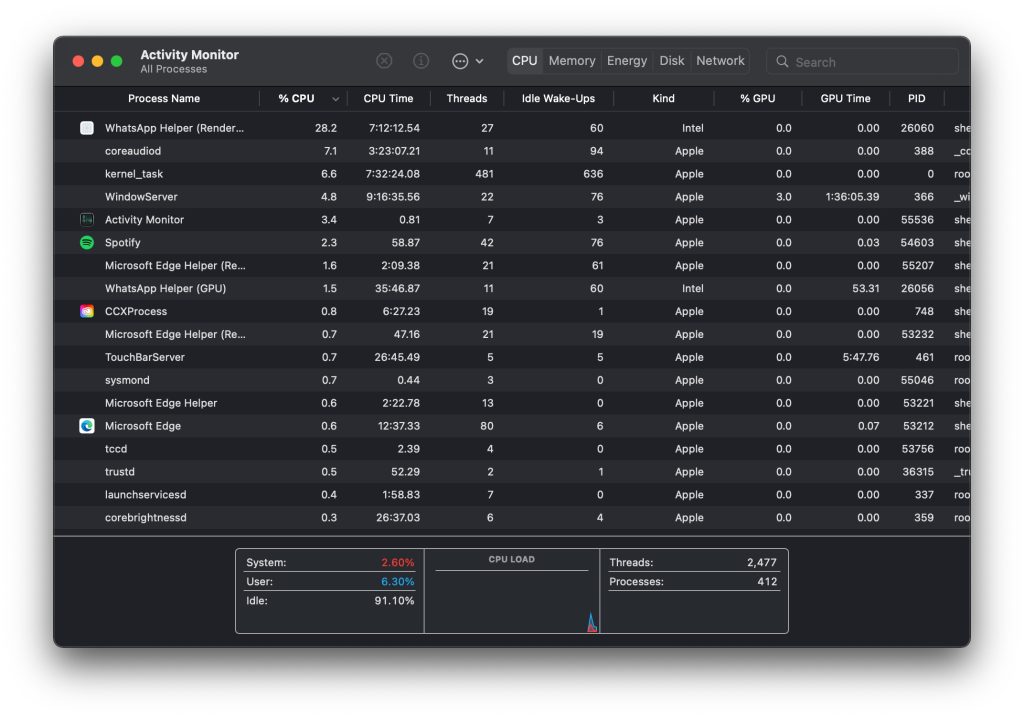Open the ellipsis actions menu icon
Viewport: 1024px width, 718px height.
coord(460,61)
